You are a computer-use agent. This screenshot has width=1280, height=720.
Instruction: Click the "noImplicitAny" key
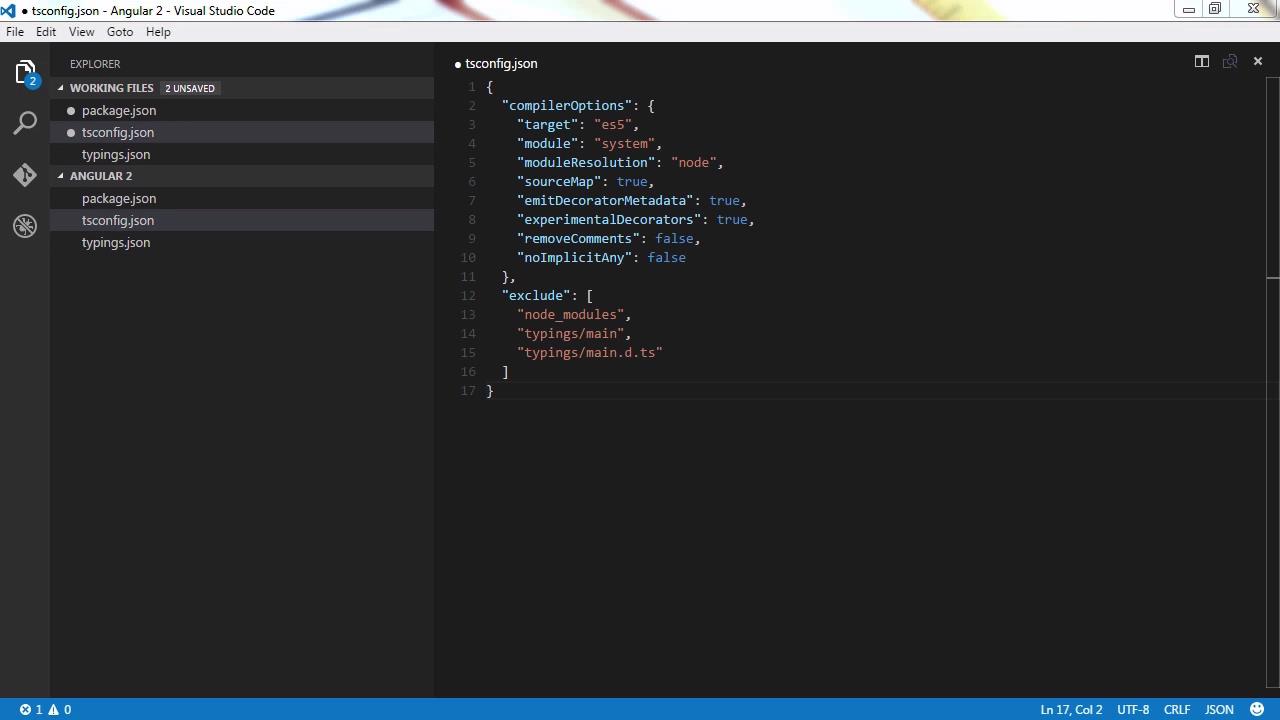(x=574, y=257)
